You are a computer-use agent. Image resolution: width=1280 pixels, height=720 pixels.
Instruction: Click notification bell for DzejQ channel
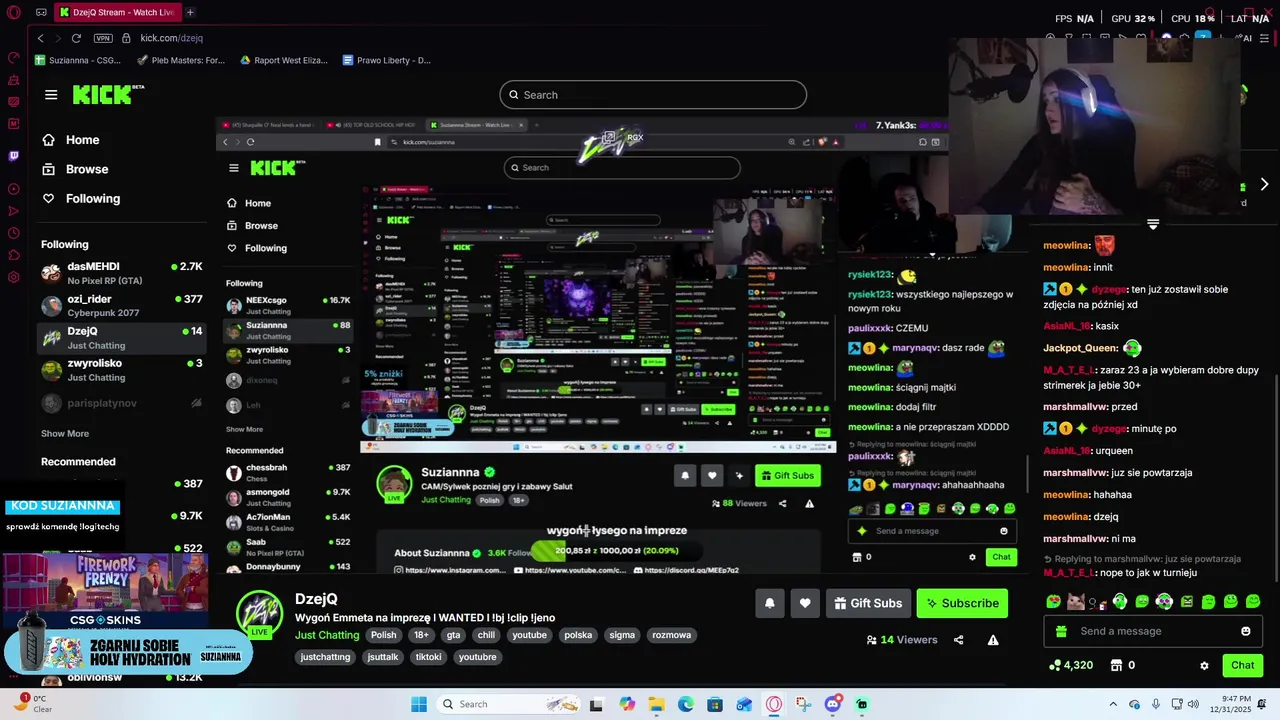coord(770,603)
